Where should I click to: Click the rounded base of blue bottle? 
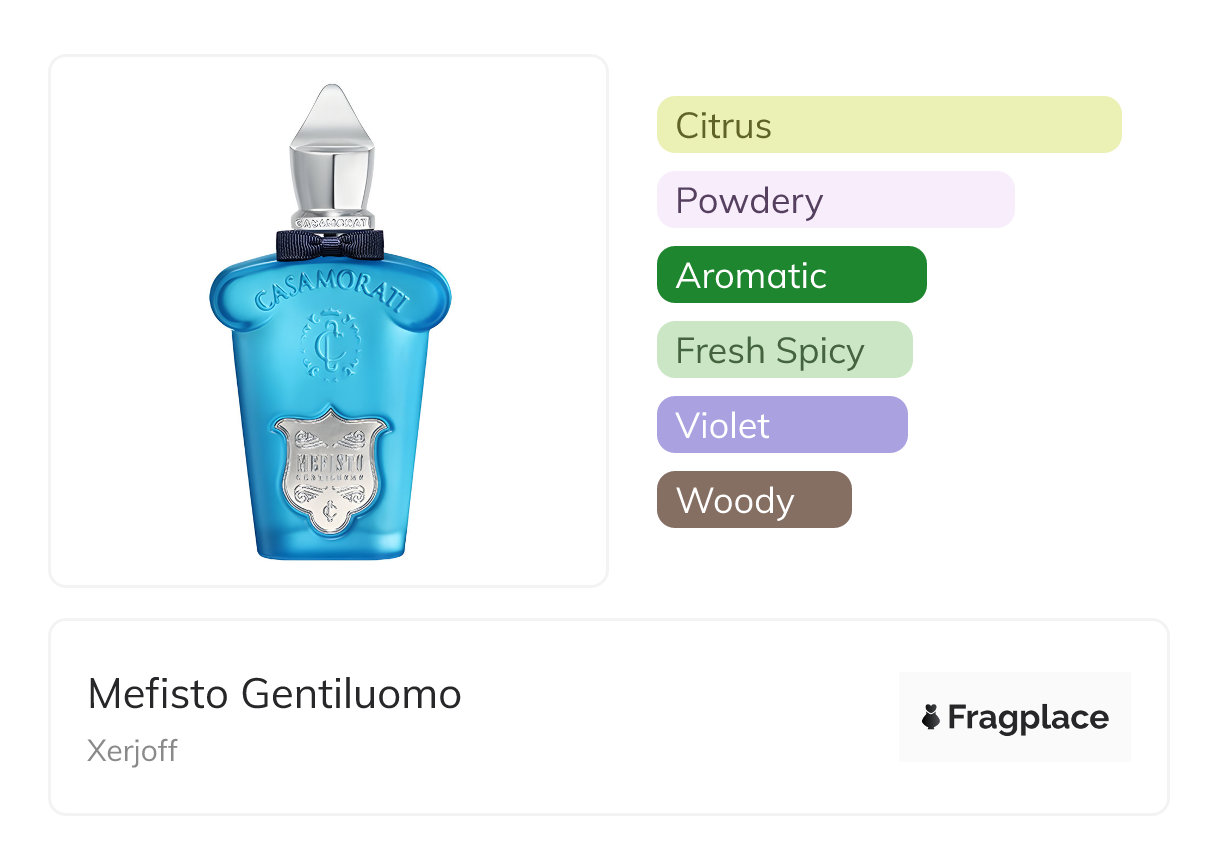click(329, 548)
